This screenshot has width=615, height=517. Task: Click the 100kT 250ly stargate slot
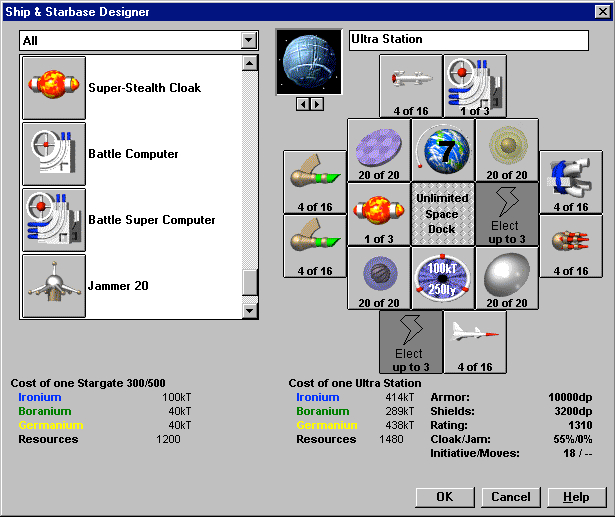pos(442,278)
